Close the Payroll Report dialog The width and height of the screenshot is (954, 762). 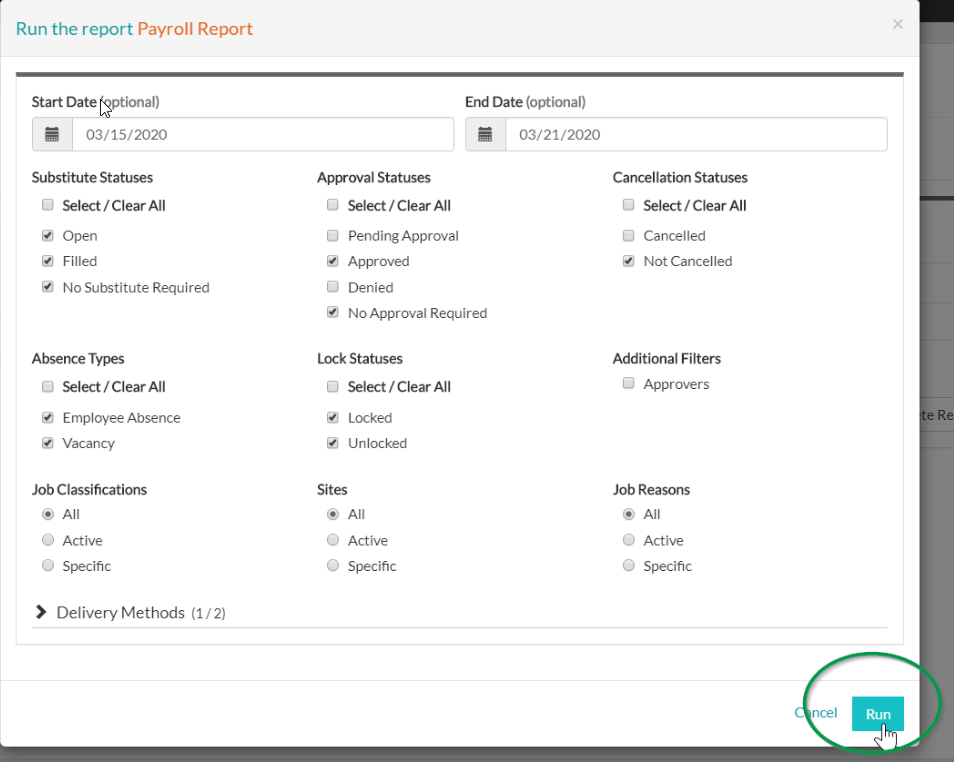[897, 24]
